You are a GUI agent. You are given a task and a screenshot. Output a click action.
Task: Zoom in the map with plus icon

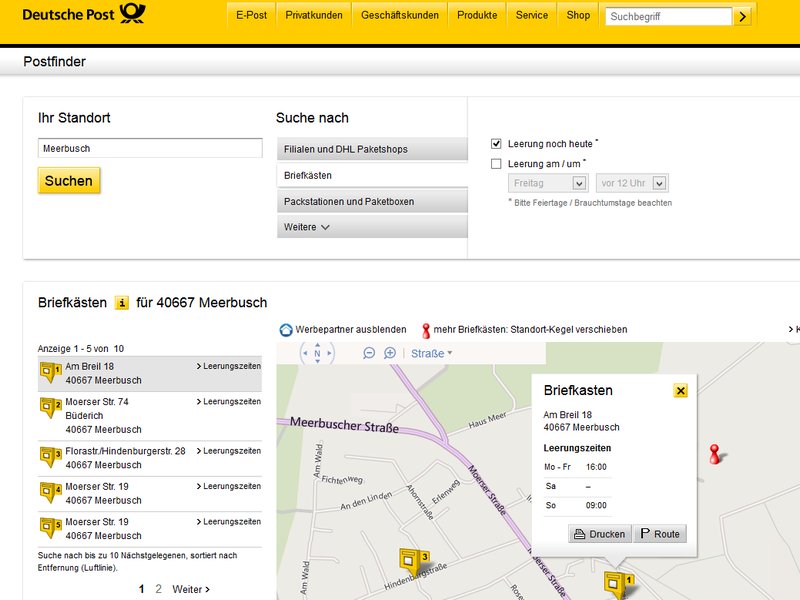pyautogui.click(x=390, y=353)
